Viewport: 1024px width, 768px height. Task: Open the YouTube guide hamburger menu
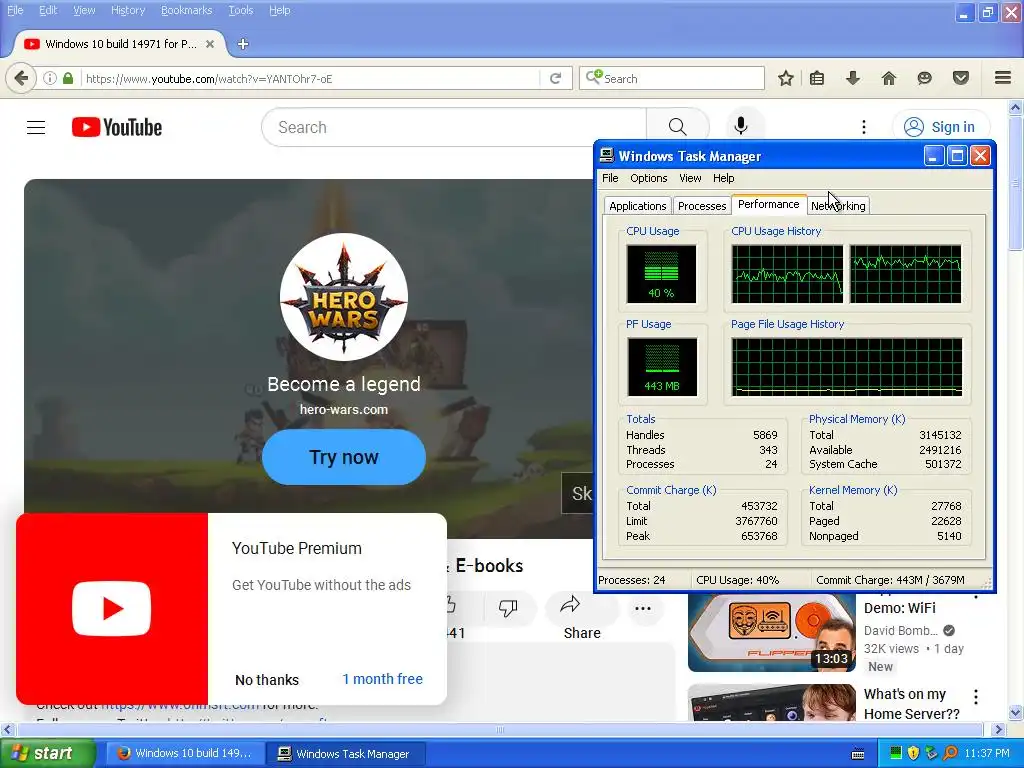(36, 127)
